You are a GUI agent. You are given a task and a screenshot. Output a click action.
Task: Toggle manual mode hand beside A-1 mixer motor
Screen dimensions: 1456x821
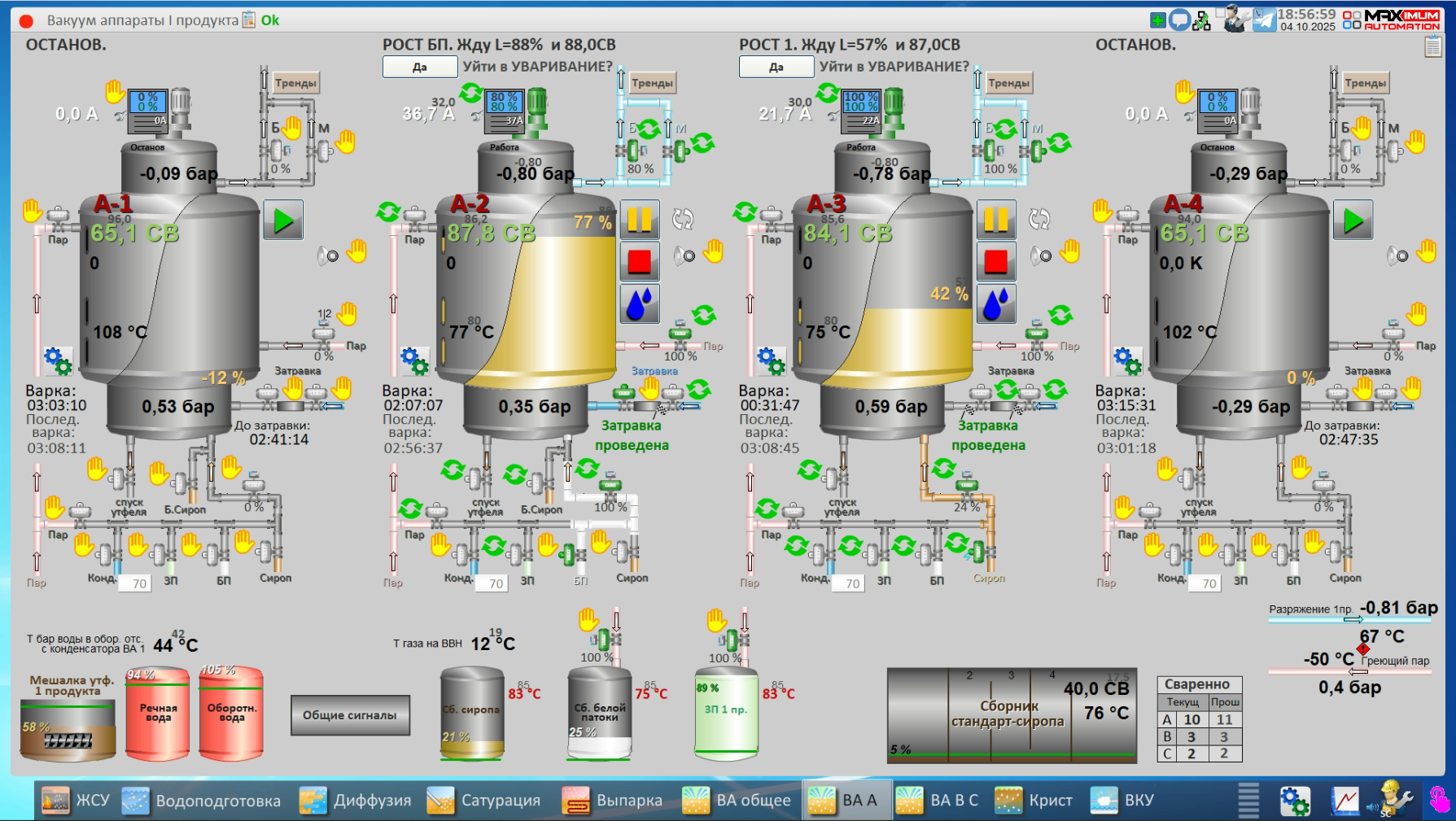pyautogui.click(x=115, y=90)
